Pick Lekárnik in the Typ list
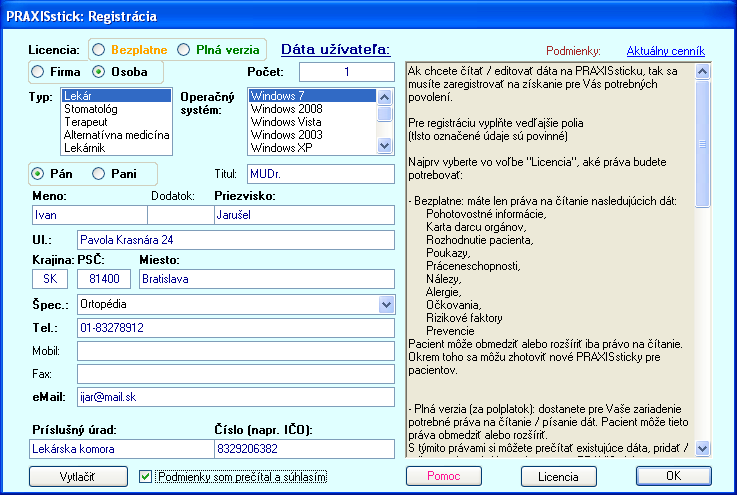Viewport: 737px width, 495px height. pos(116,148)
